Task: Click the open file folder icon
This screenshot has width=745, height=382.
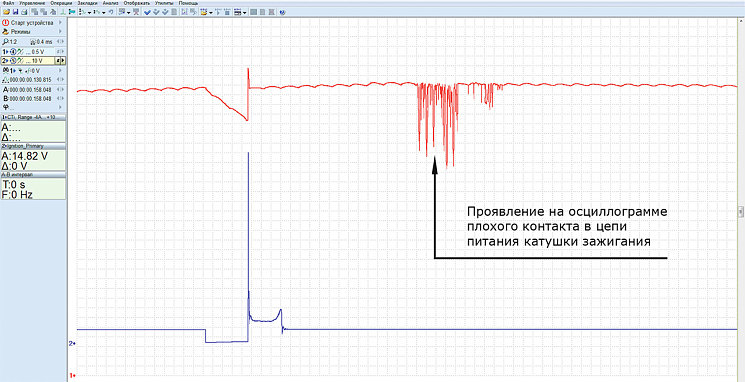Action: point(7,12)
